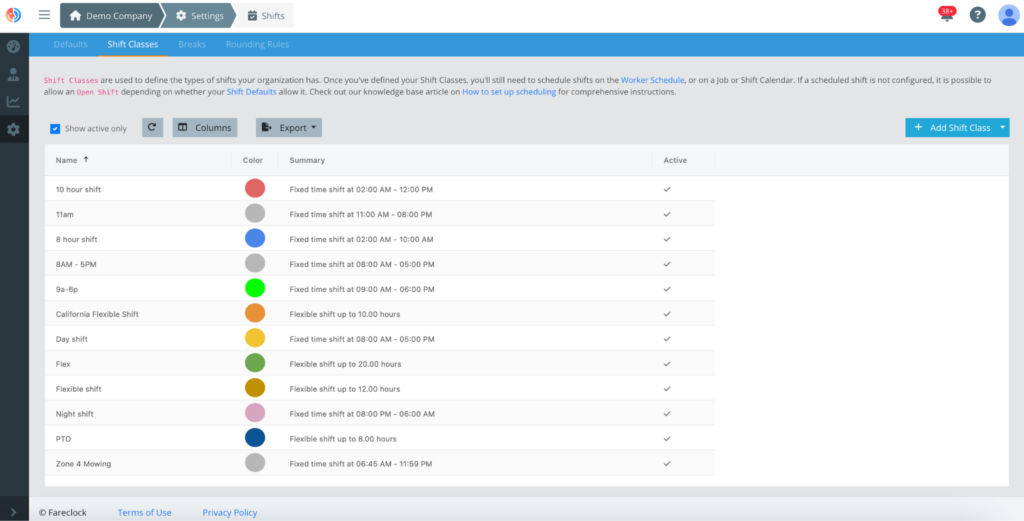Open the Worker Schedule link
This screenshot has height=521, width=1024.
point(652,80)
